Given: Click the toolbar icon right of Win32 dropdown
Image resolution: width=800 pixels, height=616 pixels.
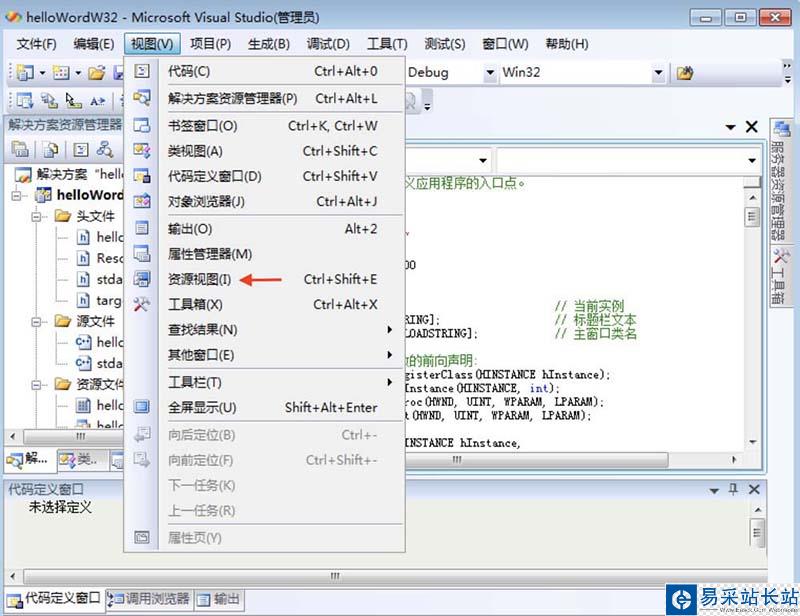Looking at the screenshot, I should [685, 73].
